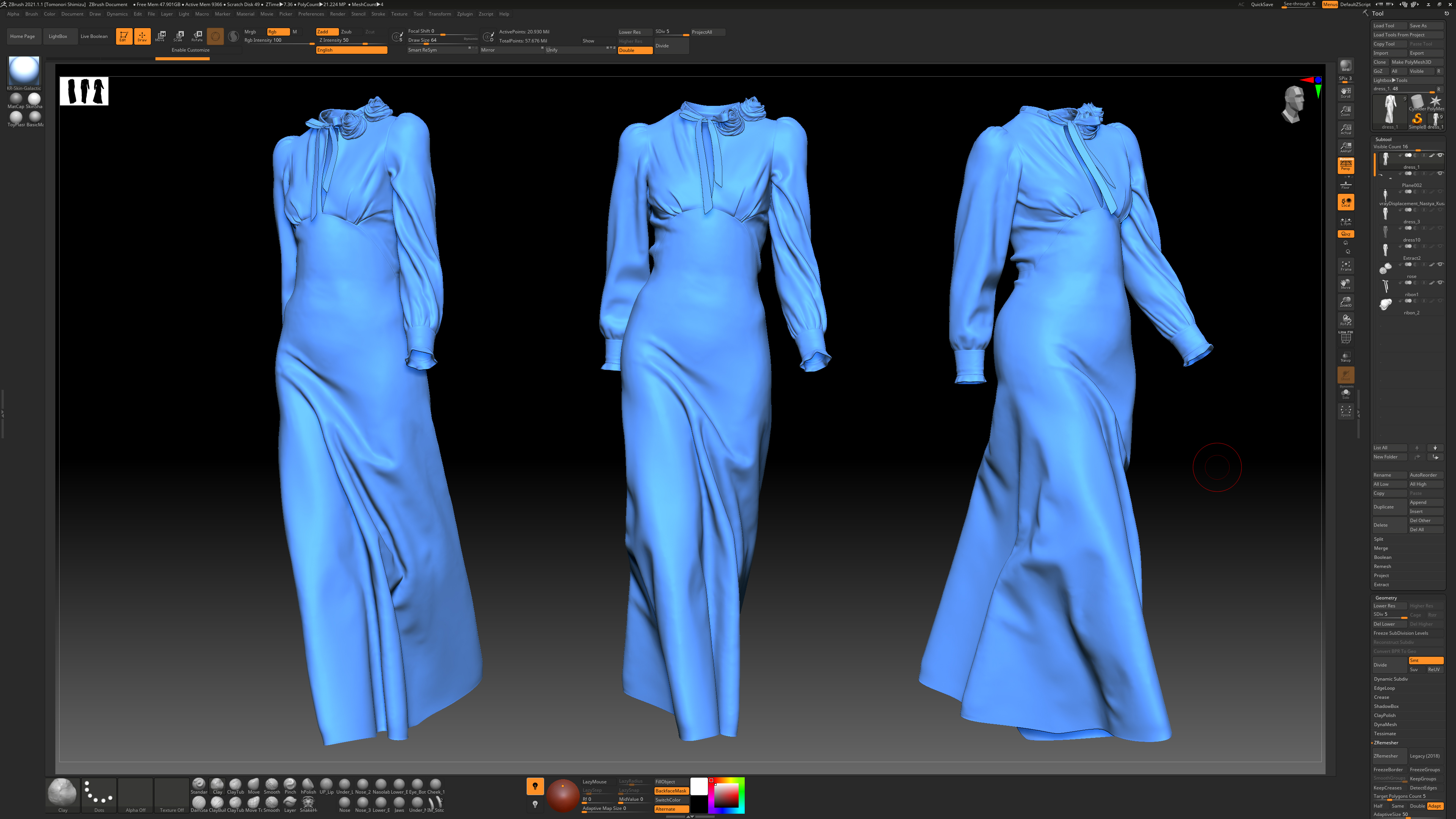Click the QuickSave button
The image size is (1456, 819).
point(1261,5)
